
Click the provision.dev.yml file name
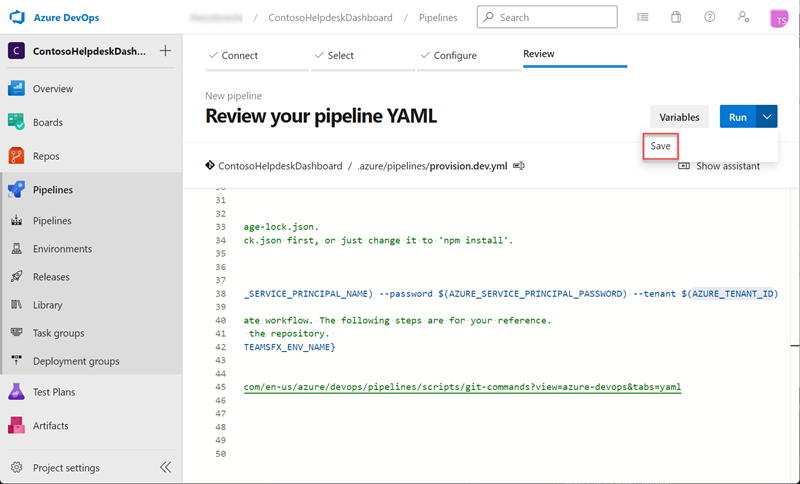(x=468, y=166)
